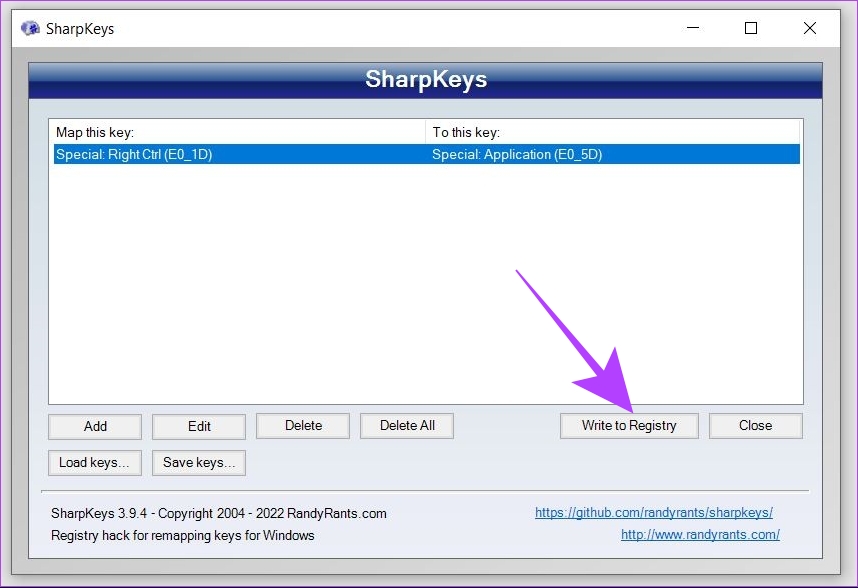Click the Close button beside Write to Registry
Viewport: 858px width, 588px height.
756,426
